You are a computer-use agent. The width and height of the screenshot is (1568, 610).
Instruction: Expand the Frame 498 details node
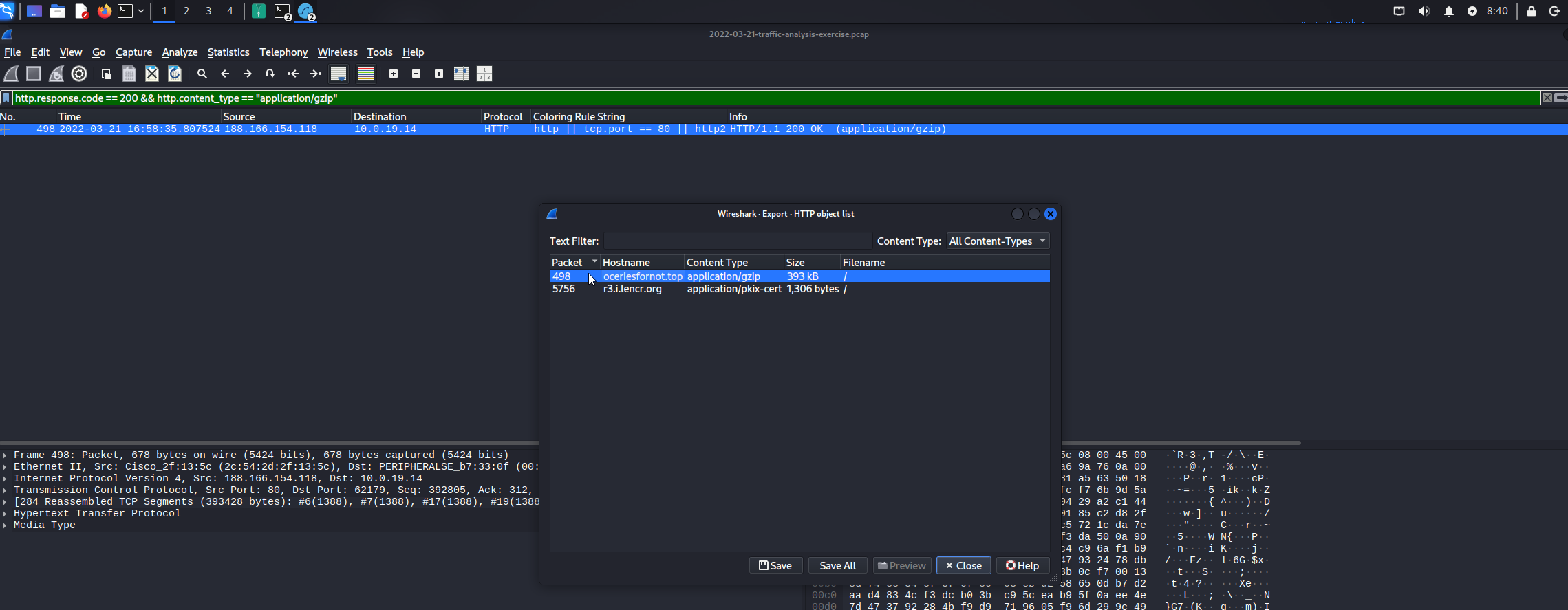5,455
